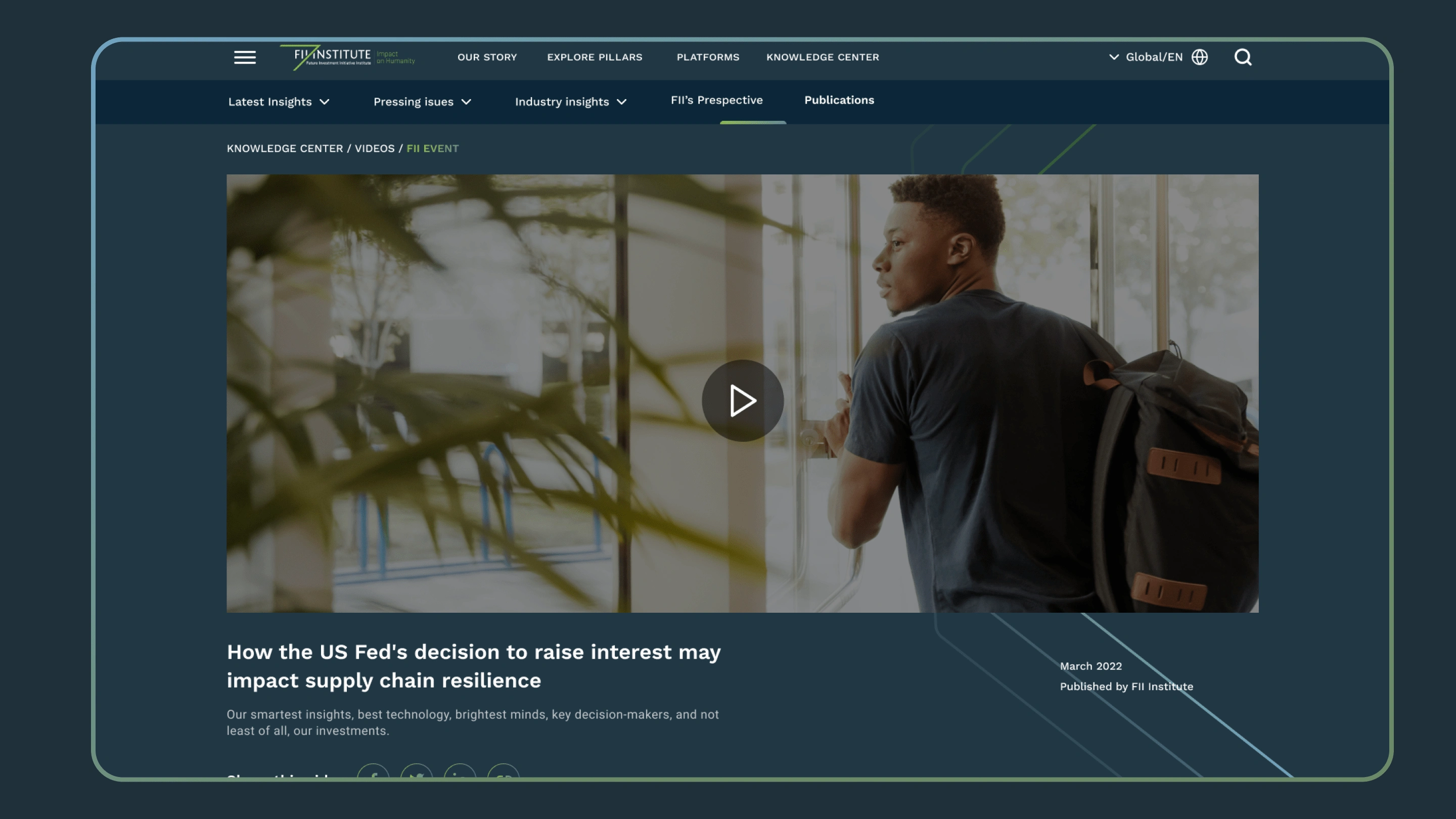This screenshot has height=819, width=1456.
Task: Click the FII Institute logo
Action: tap(348, 57)
